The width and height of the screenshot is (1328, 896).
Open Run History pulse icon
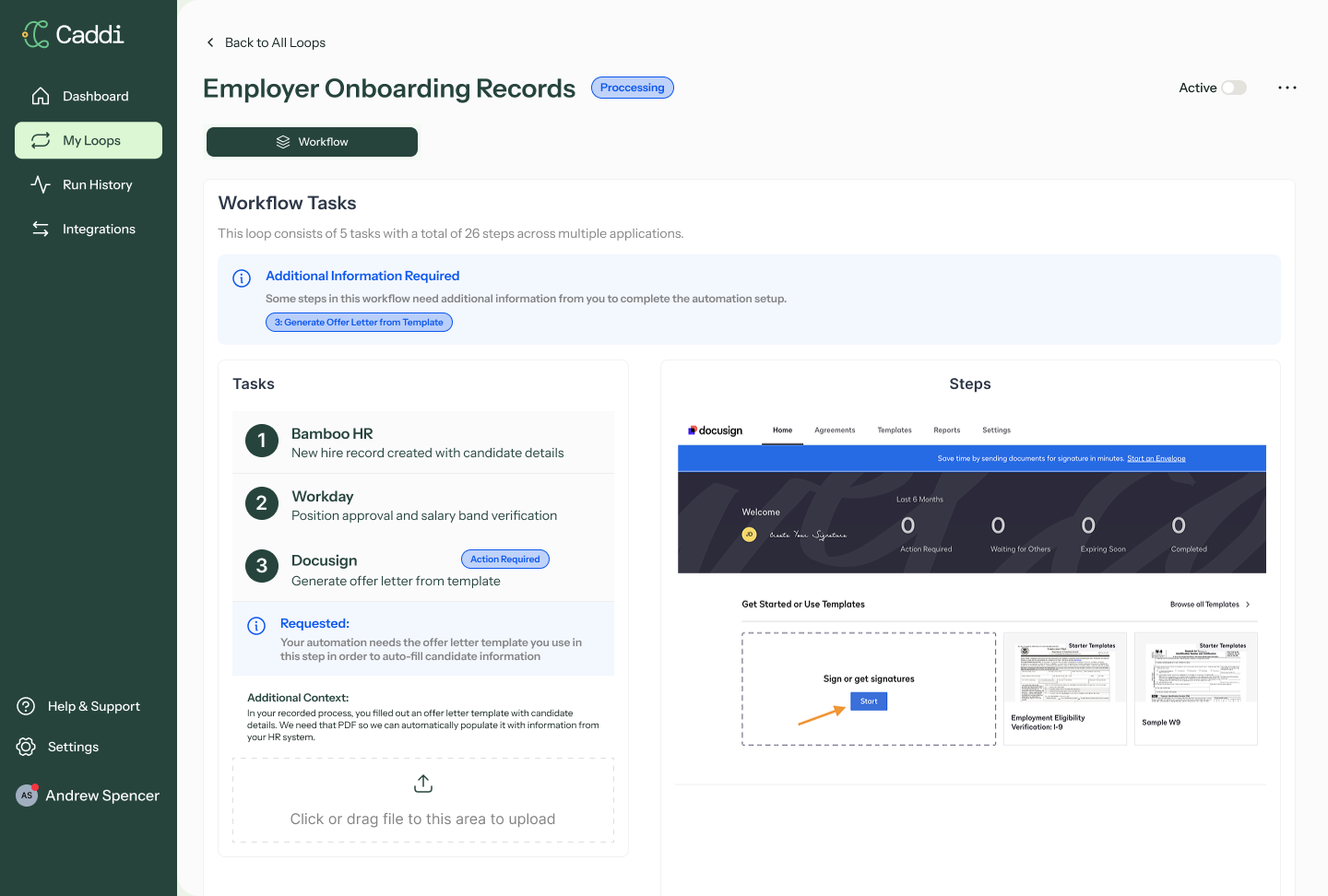coord(41,184)
